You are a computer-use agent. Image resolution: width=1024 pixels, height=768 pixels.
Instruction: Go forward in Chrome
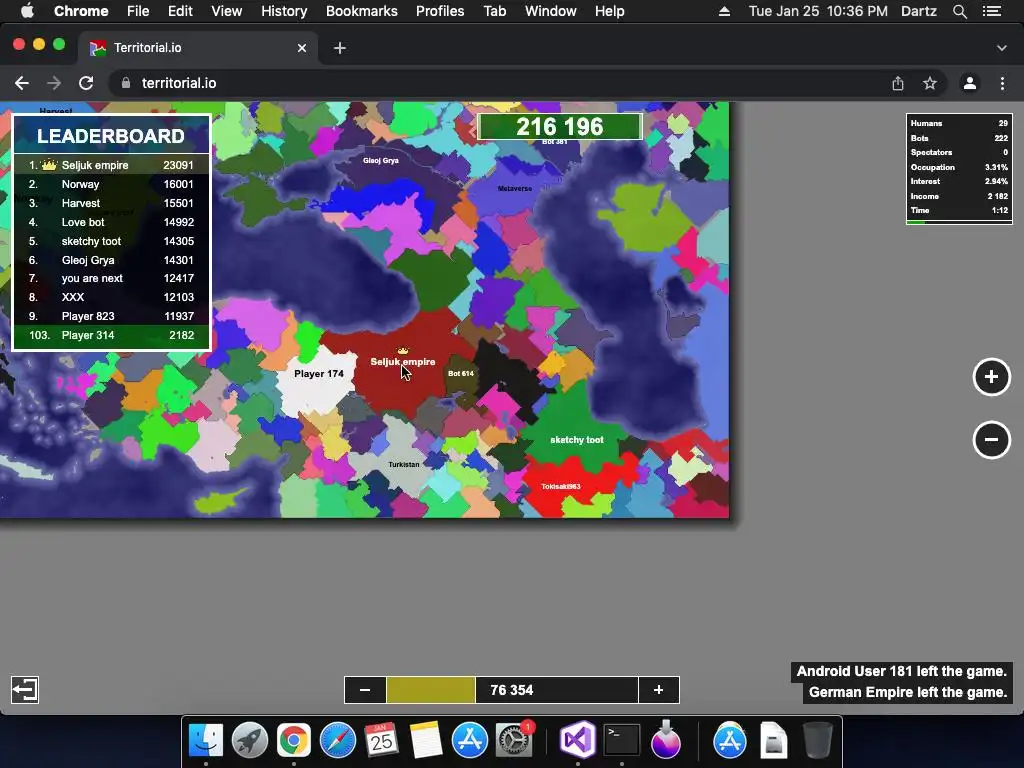(54, 83)
